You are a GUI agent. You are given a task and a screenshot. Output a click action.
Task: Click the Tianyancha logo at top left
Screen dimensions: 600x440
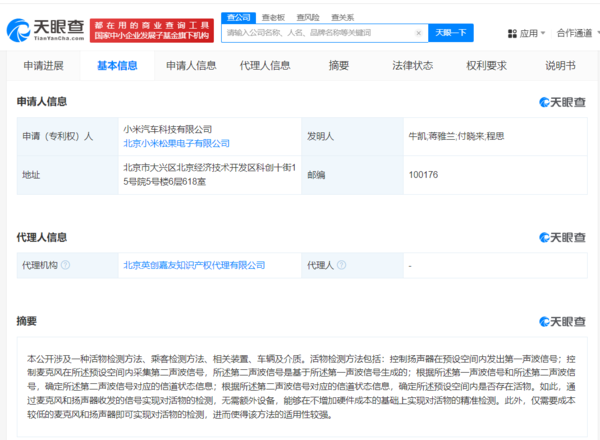[46, 26]
